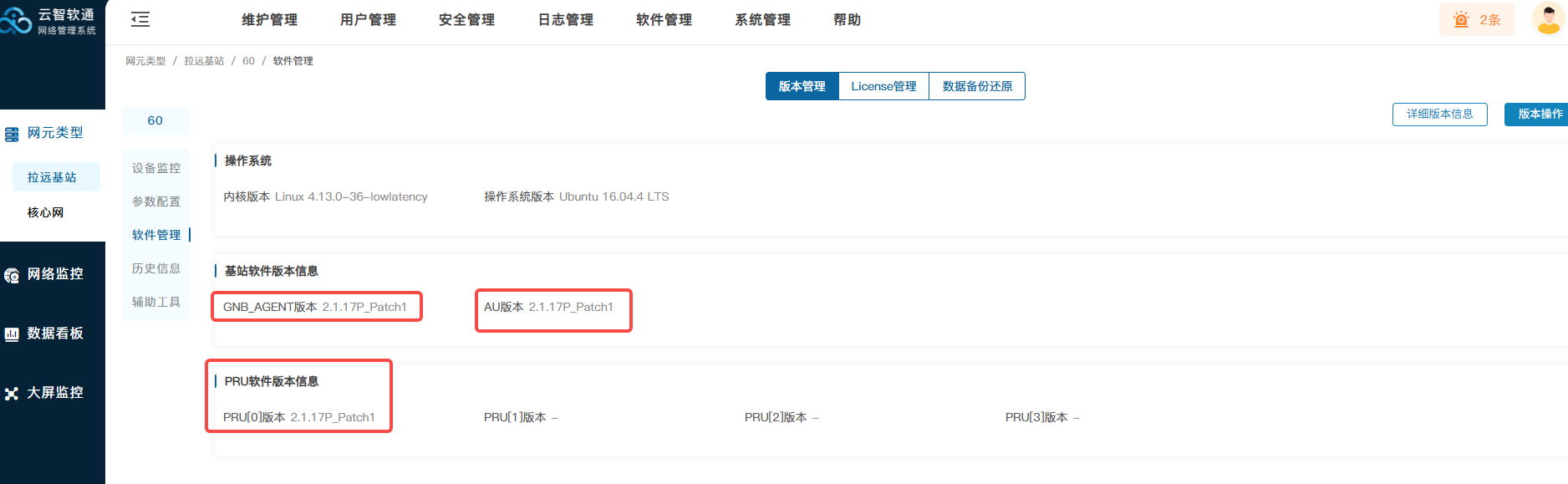
Task: Open the 维护管理 menu
Action: pos(269,20)
